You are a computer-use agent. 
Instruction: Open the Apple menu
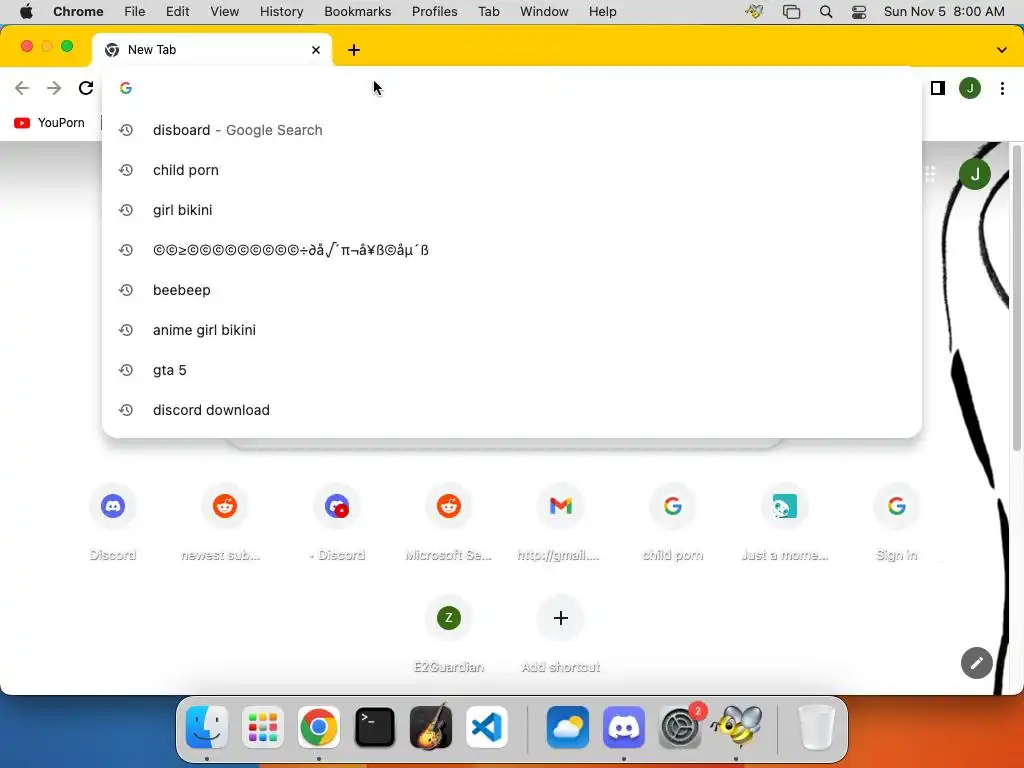[26, 12]
